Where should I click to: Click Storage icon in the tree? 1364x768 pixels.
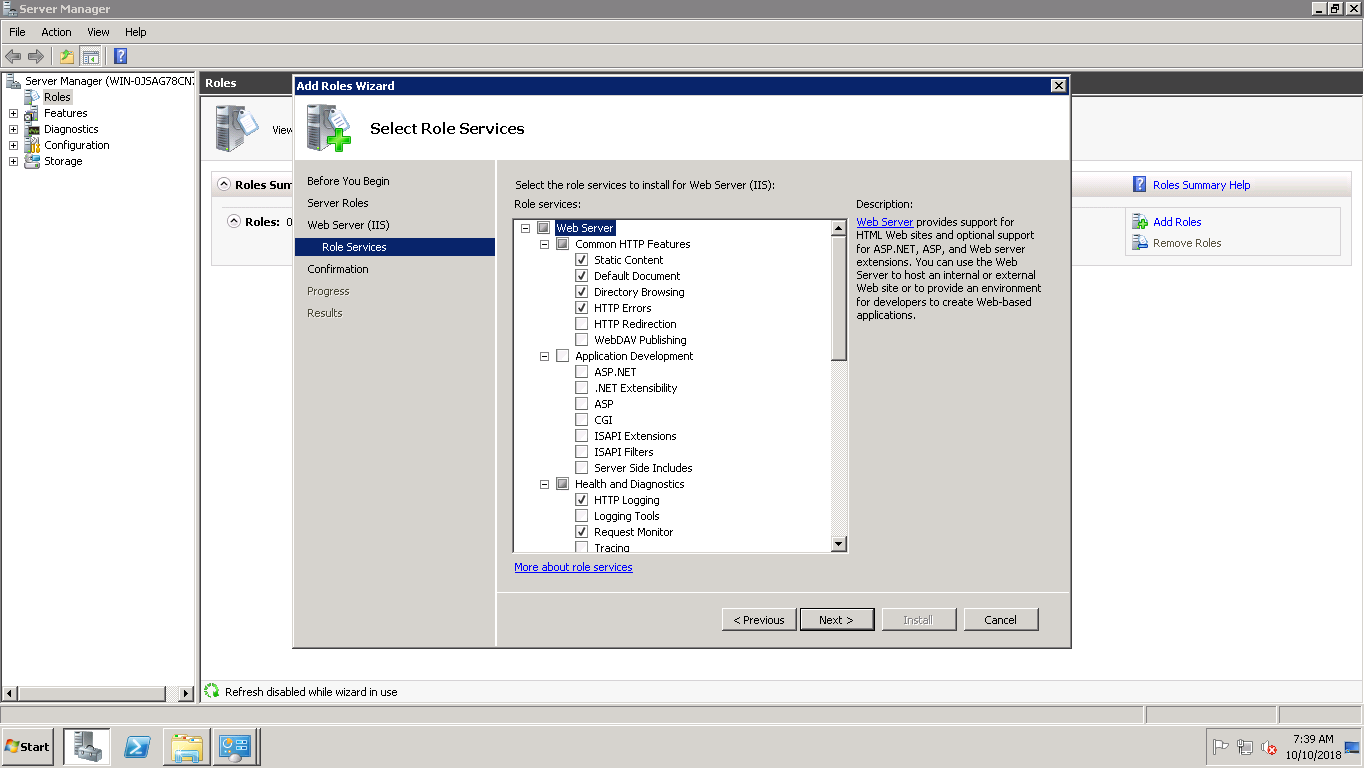click(32, 161)
